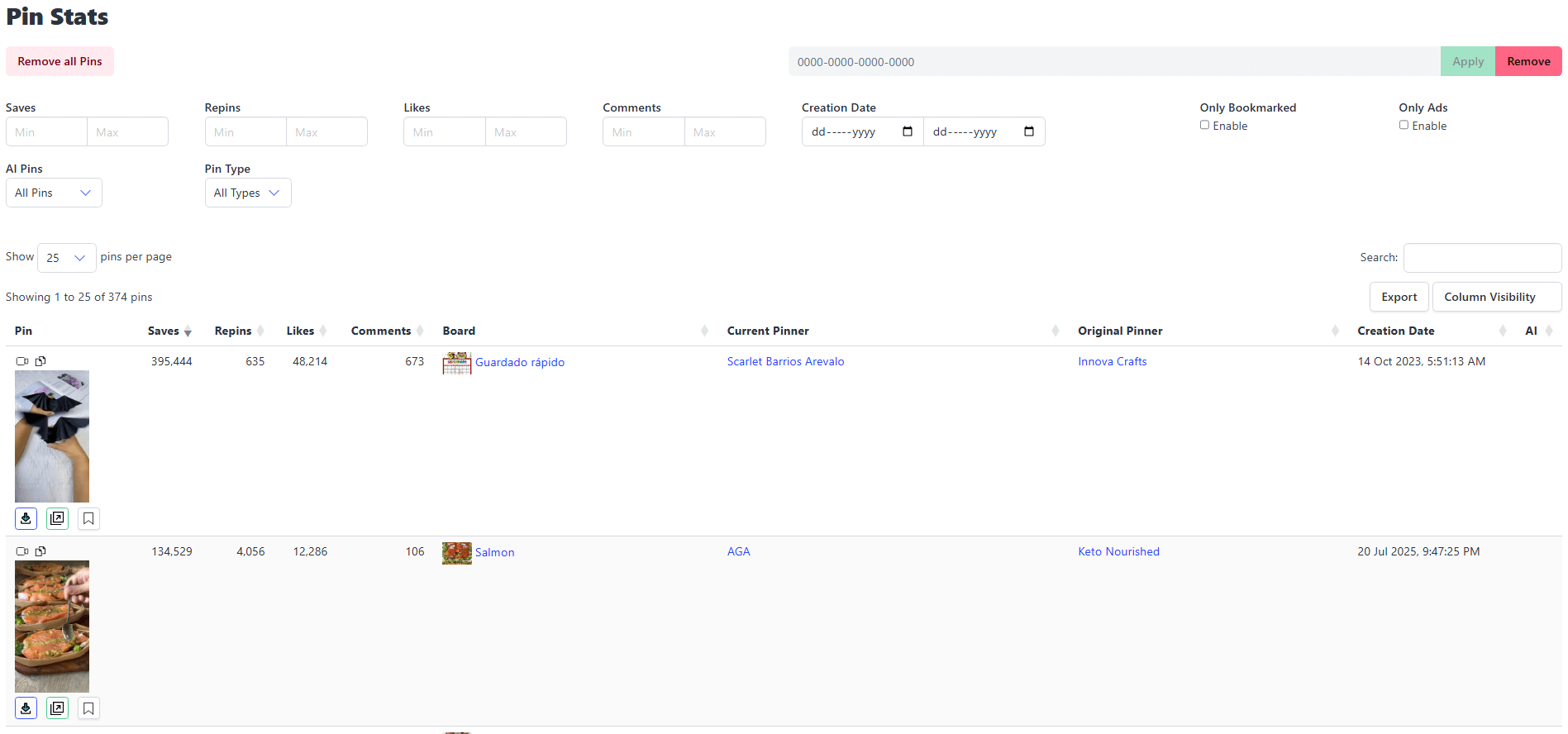Image resolution: width=1568 pixels, height=734 pixels.
Task: Open the Pin Type dropdown
Action: coord(248,193)
